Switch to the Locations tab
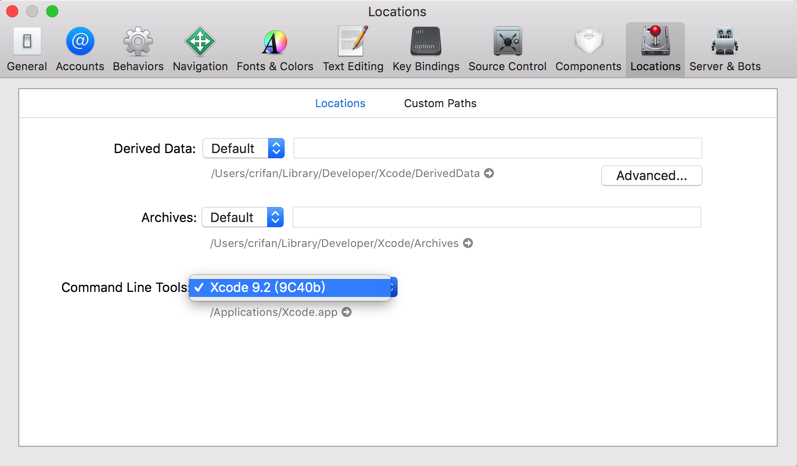This screenshot has height=466, width=797. point(340,103)
